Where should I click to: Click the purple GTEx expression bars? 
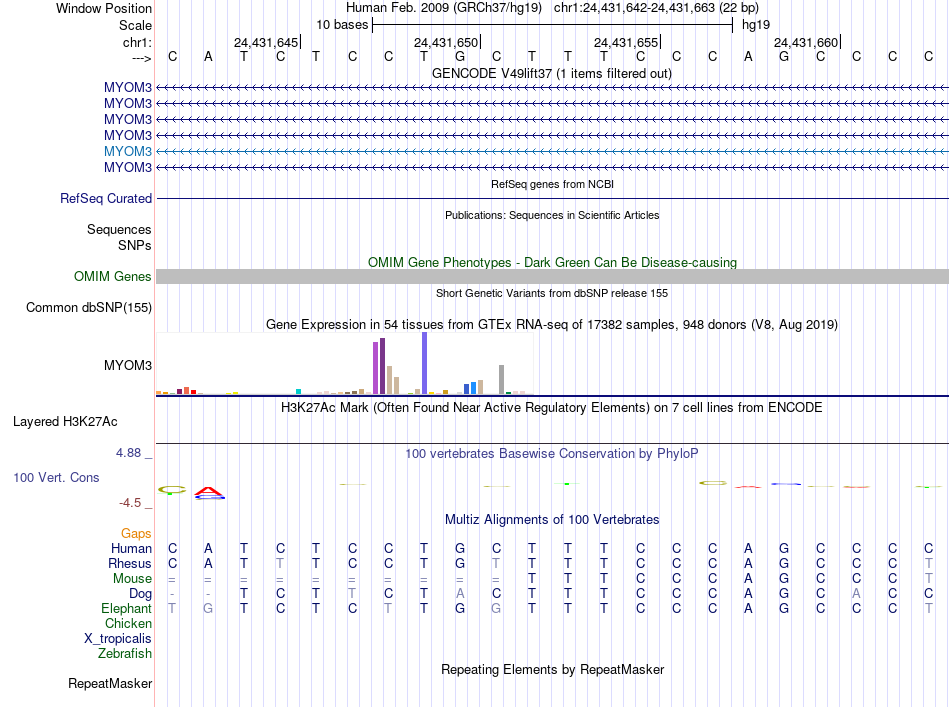click(379, 366)
